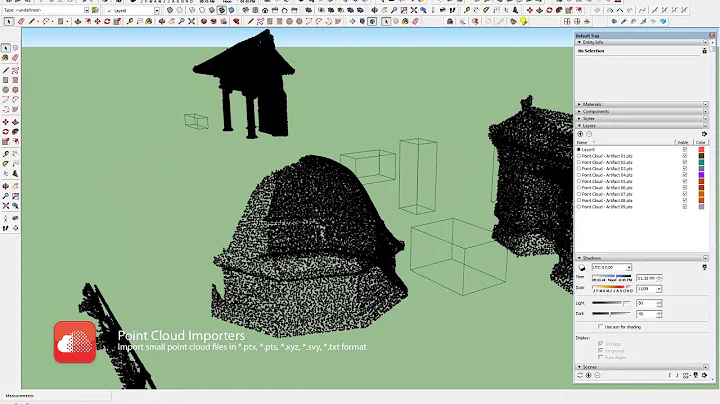Choose the Scale tool in left palette

(6, 141)
